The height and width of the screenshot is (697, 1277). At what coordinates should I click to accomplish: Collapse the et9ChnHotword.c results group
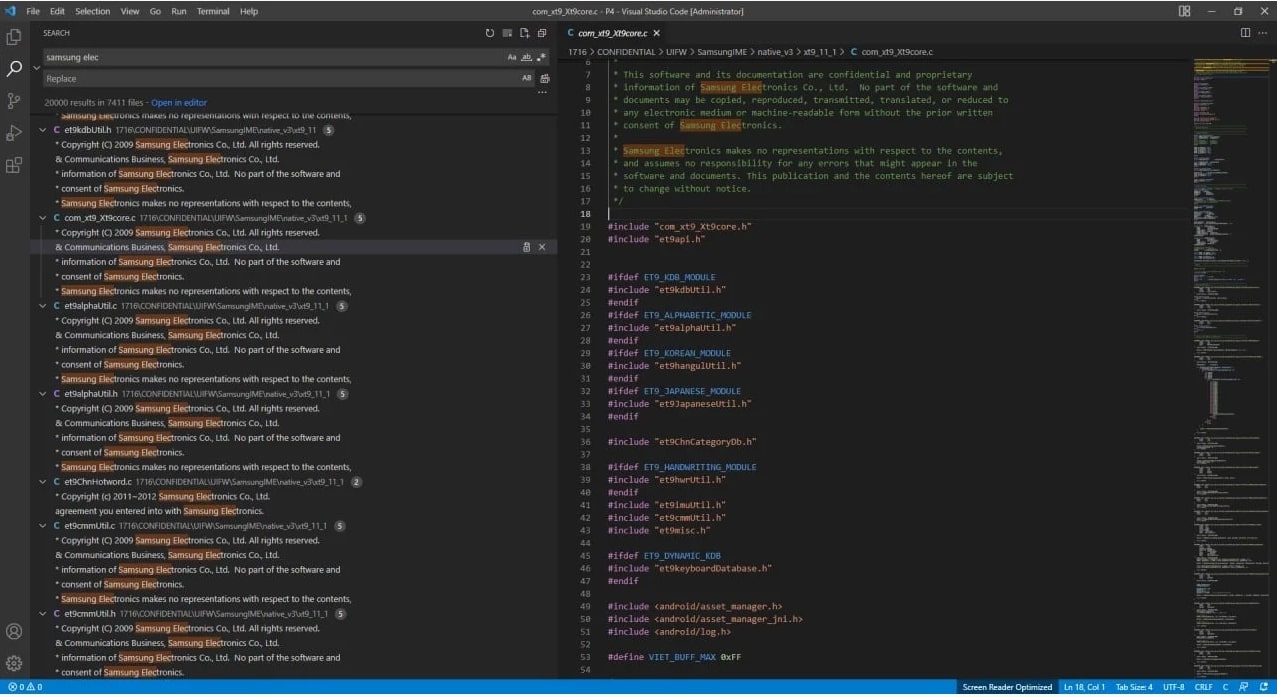(42, 482)
